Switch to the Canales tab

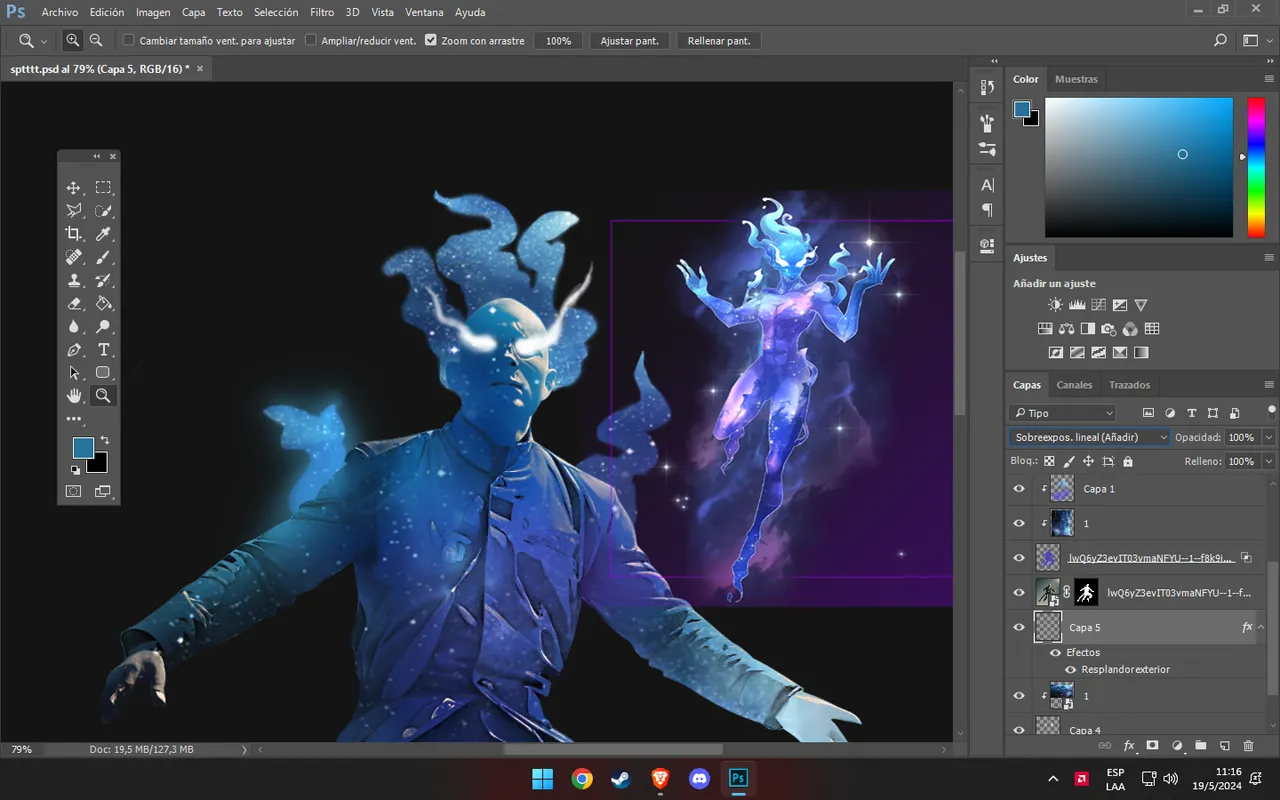(x=1074, y=385)
